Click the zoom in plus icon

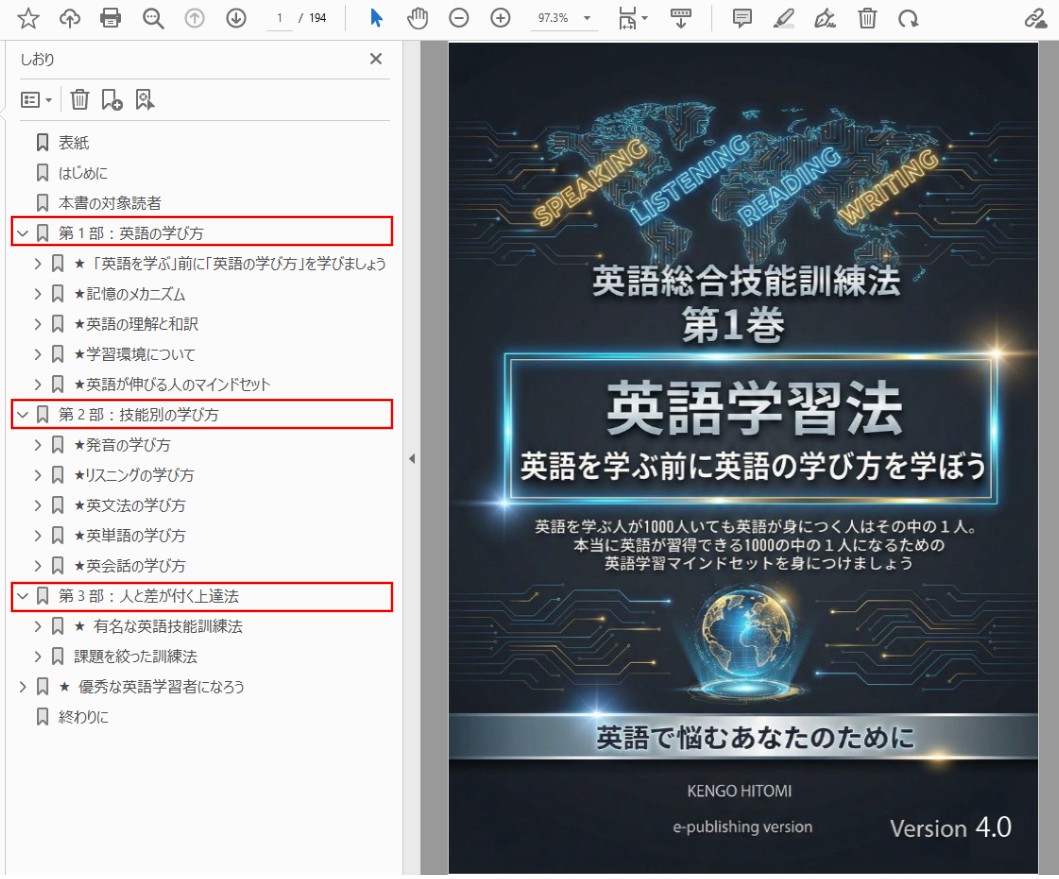pos(500,18)
